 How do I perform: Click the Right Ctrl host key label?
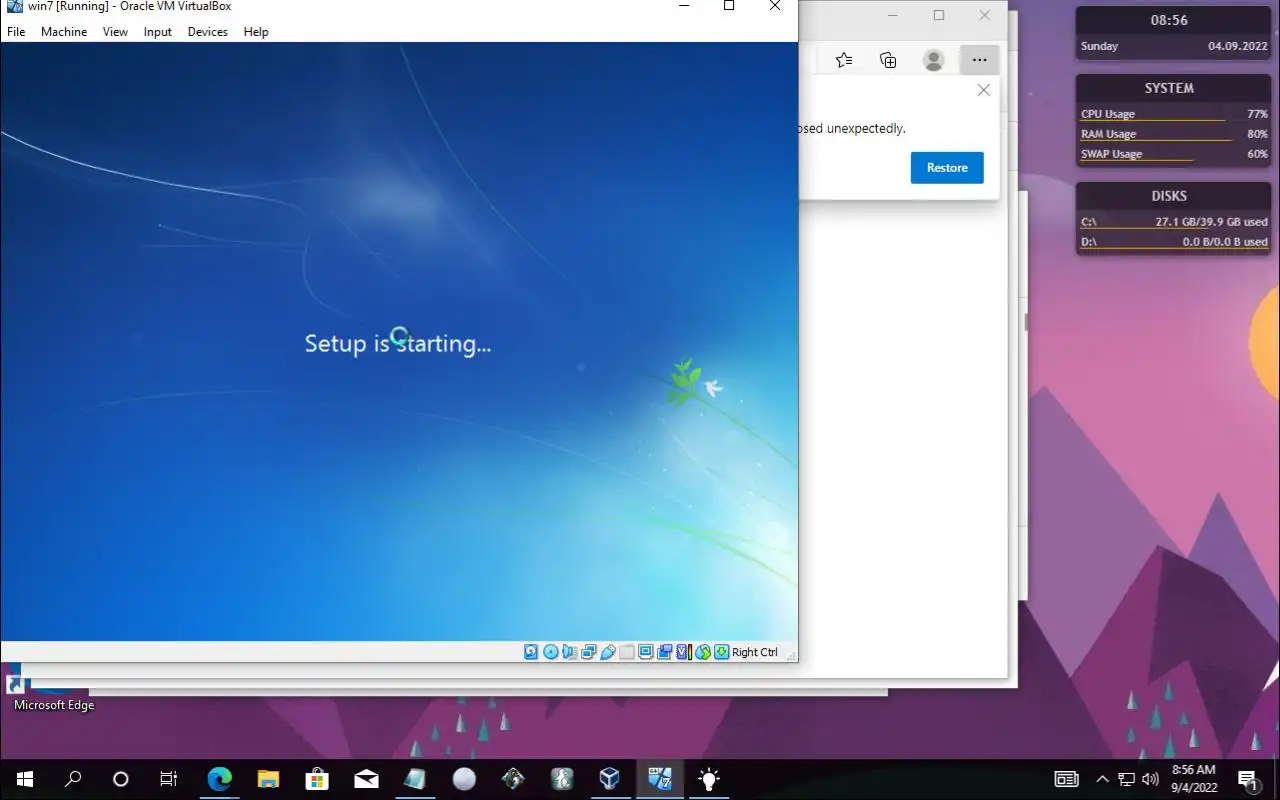click(x=754, y=652)
